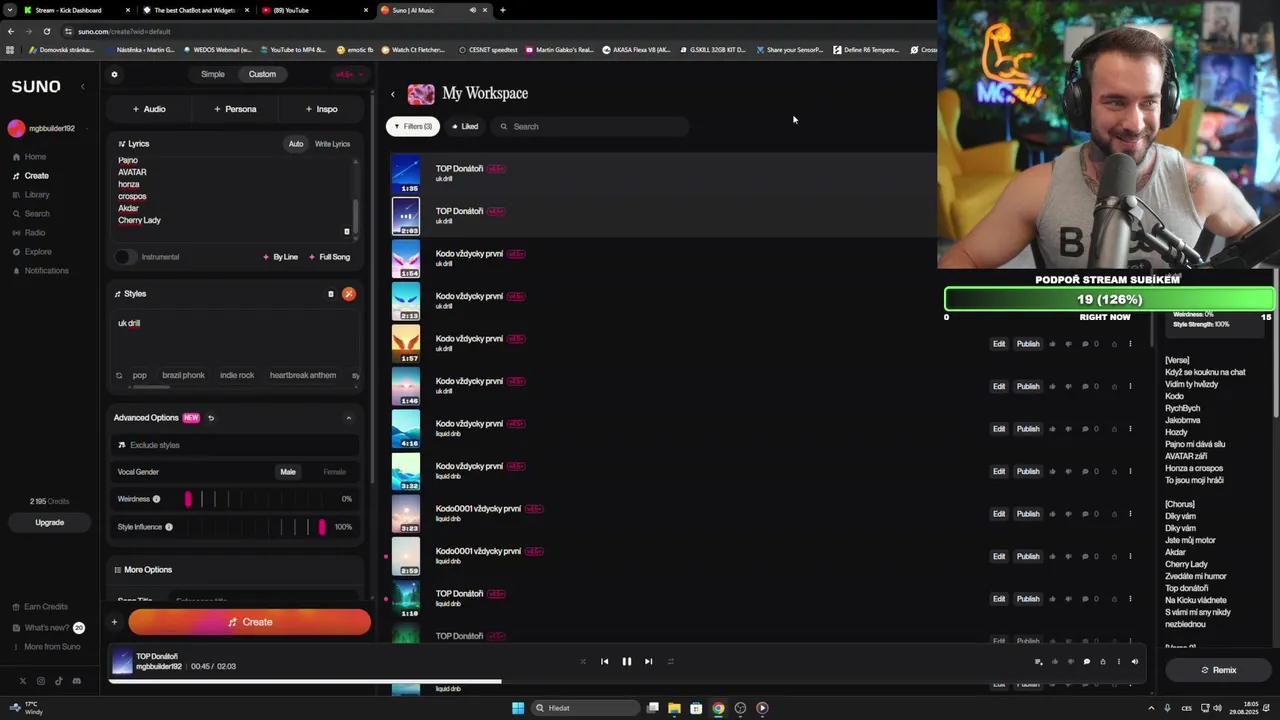Delete styles using the Styles trash icon

(x=331, y=294)
